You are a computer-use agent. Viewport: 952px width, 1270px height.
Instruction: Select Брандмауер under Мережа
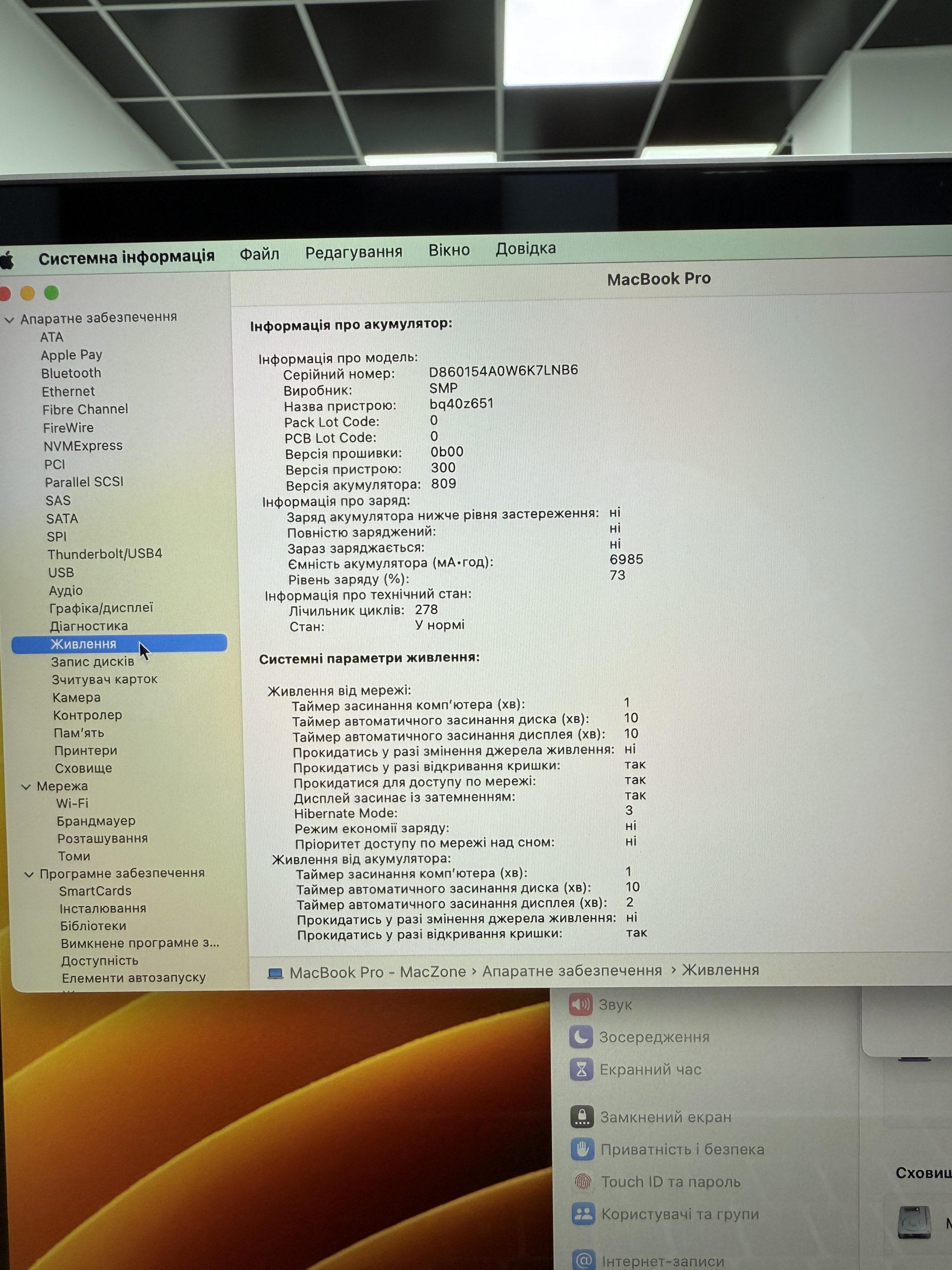[x=96, y=821]
